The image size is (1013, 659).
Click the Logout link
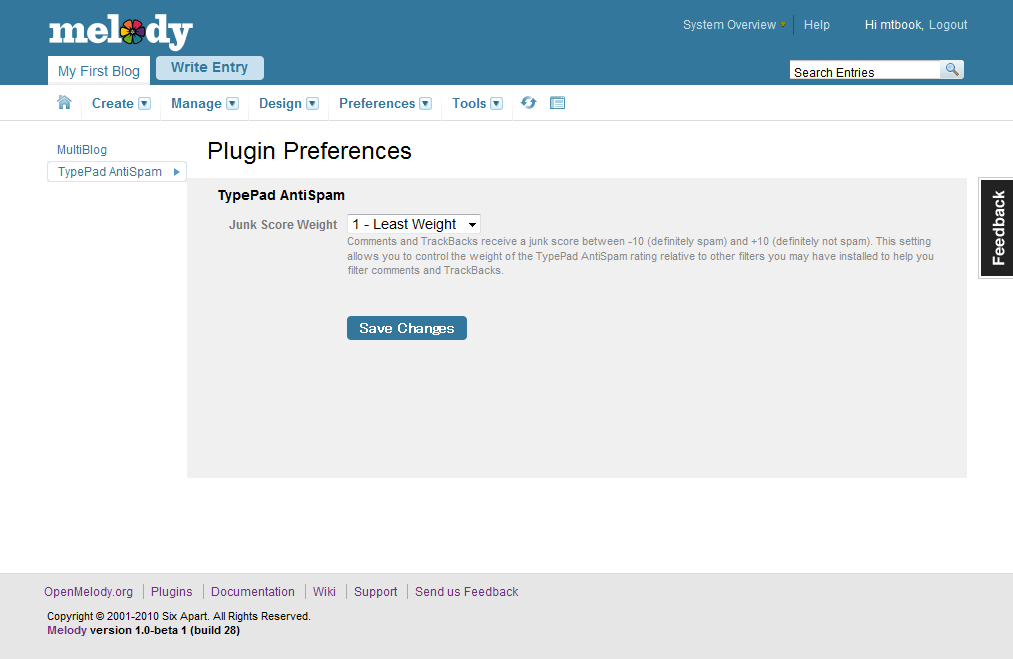click(x=948, y=25)
